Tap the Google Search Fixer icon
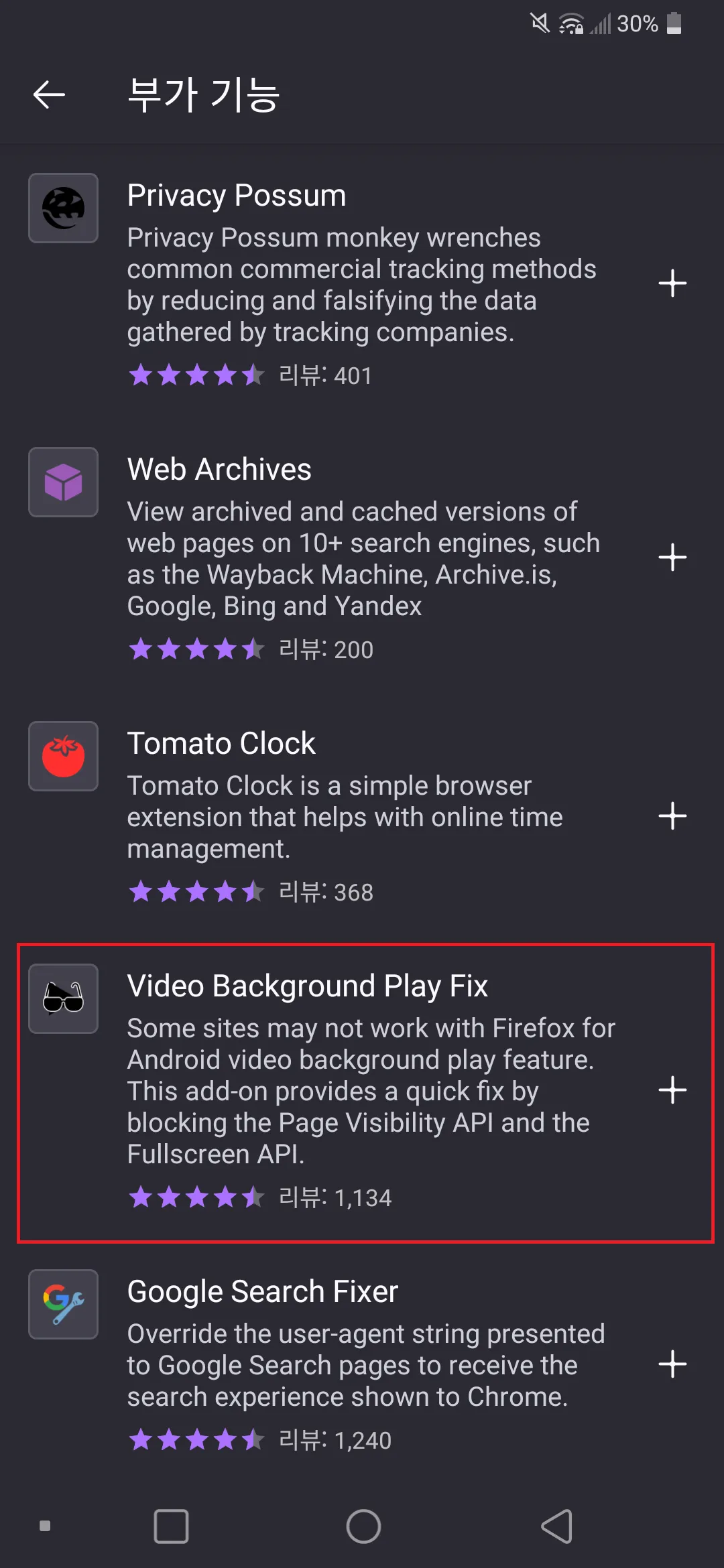 click(x=63, y=1304)
